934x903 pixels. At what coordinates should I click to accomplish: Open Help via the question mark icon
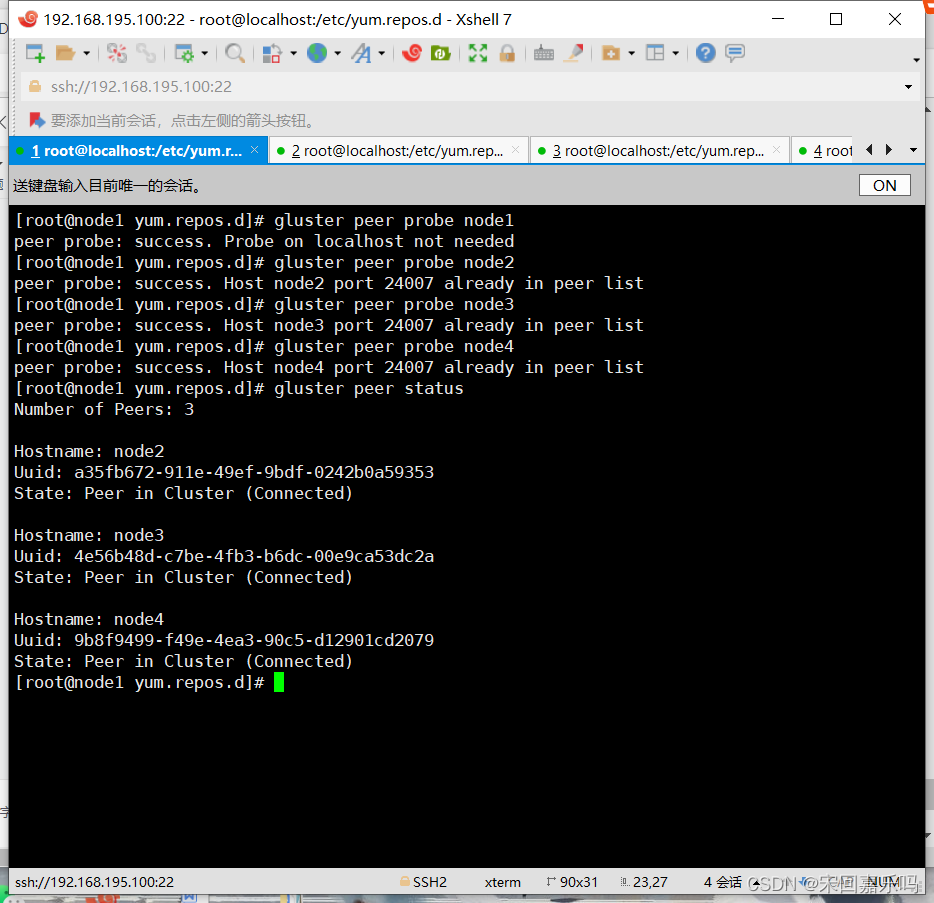pyautogui.click(x=705, y=53)
